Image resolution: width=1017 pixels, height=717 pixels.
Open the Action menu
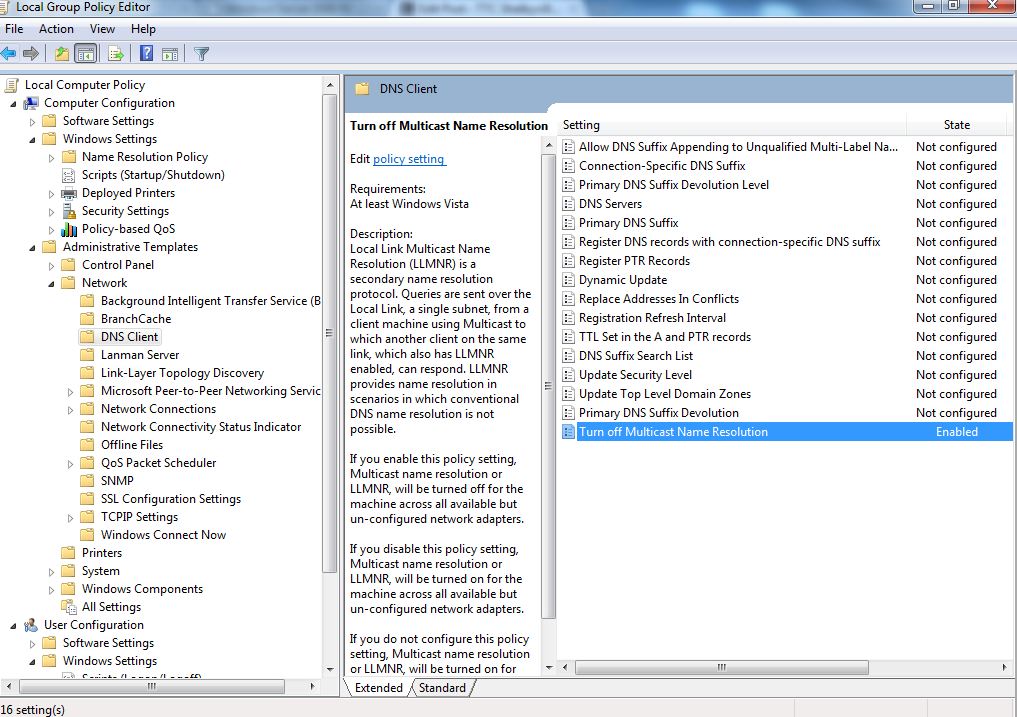[x=56, y=29]
